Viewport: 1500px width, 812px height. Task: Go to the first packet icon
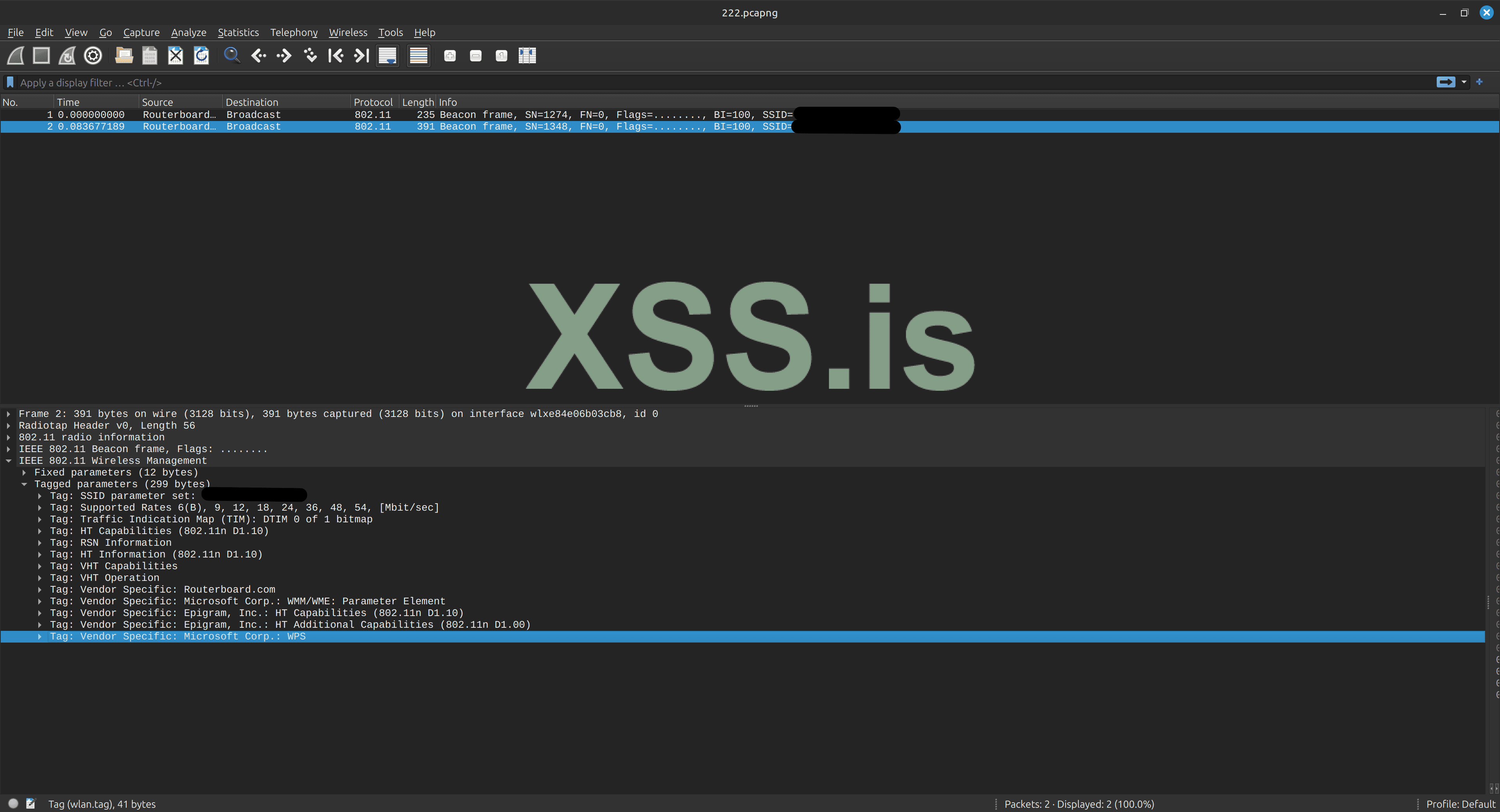336,56
